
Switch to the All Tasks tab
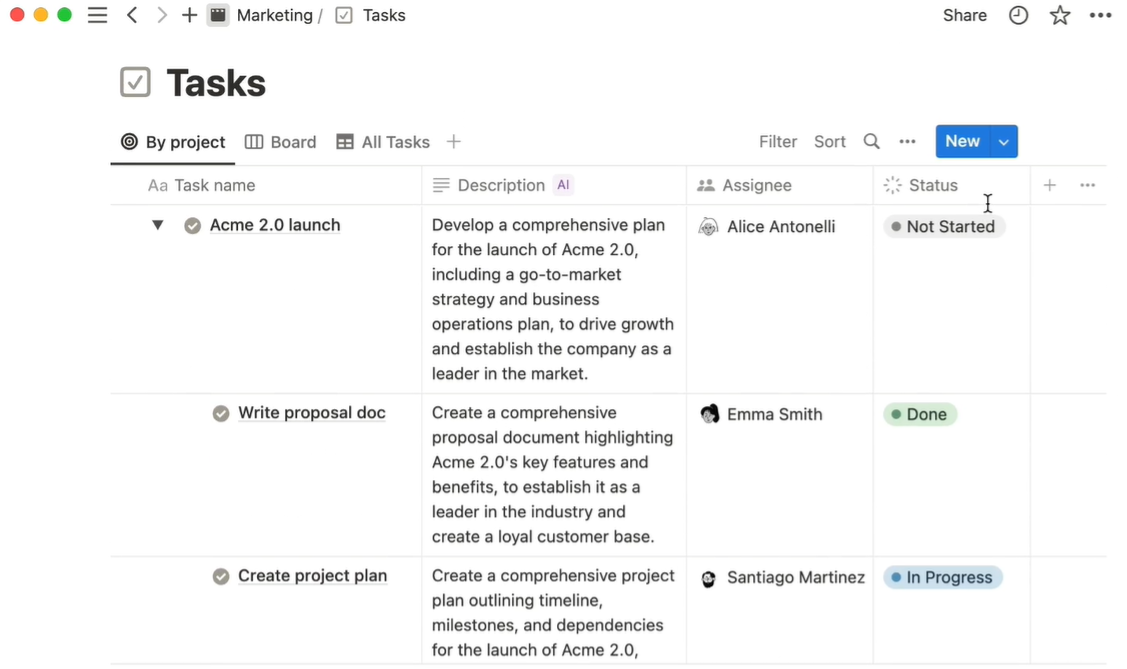pyautogui.click(x=383, y=142)
